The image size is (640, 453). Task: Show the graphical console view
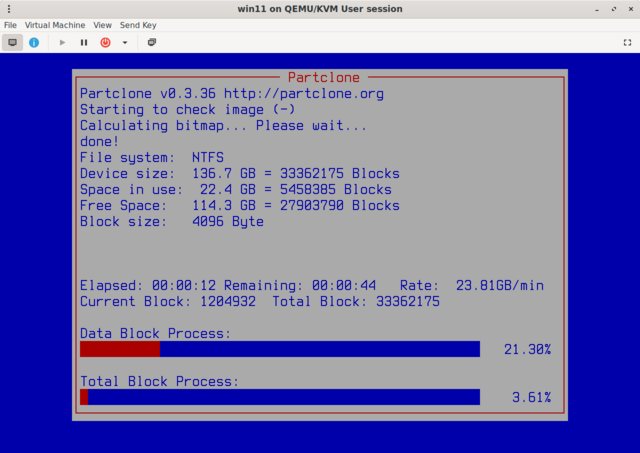[x=12, y=43]
